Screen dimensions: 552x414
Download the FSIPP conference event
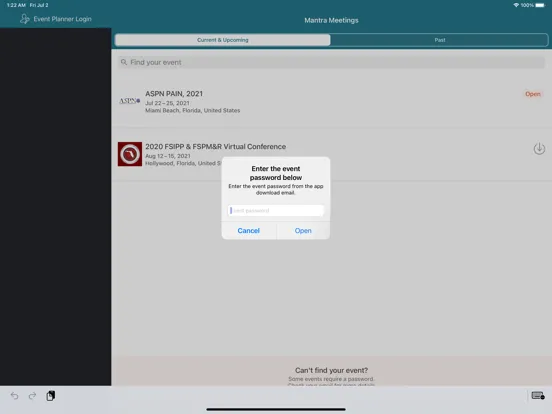(539, 149)
